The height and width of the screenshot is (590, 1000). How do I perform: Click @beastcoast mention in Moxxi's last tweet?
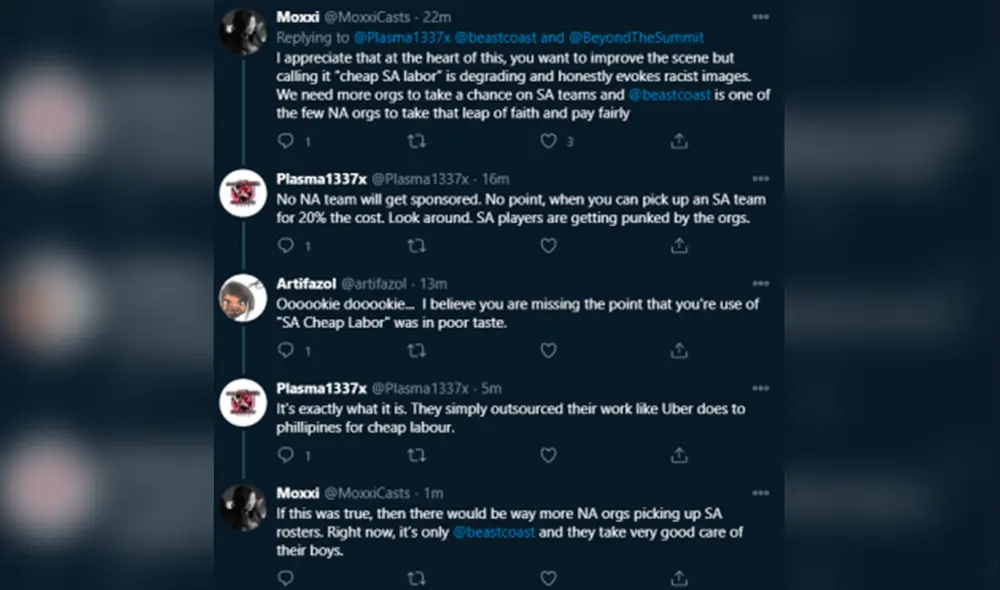point(494,532)
